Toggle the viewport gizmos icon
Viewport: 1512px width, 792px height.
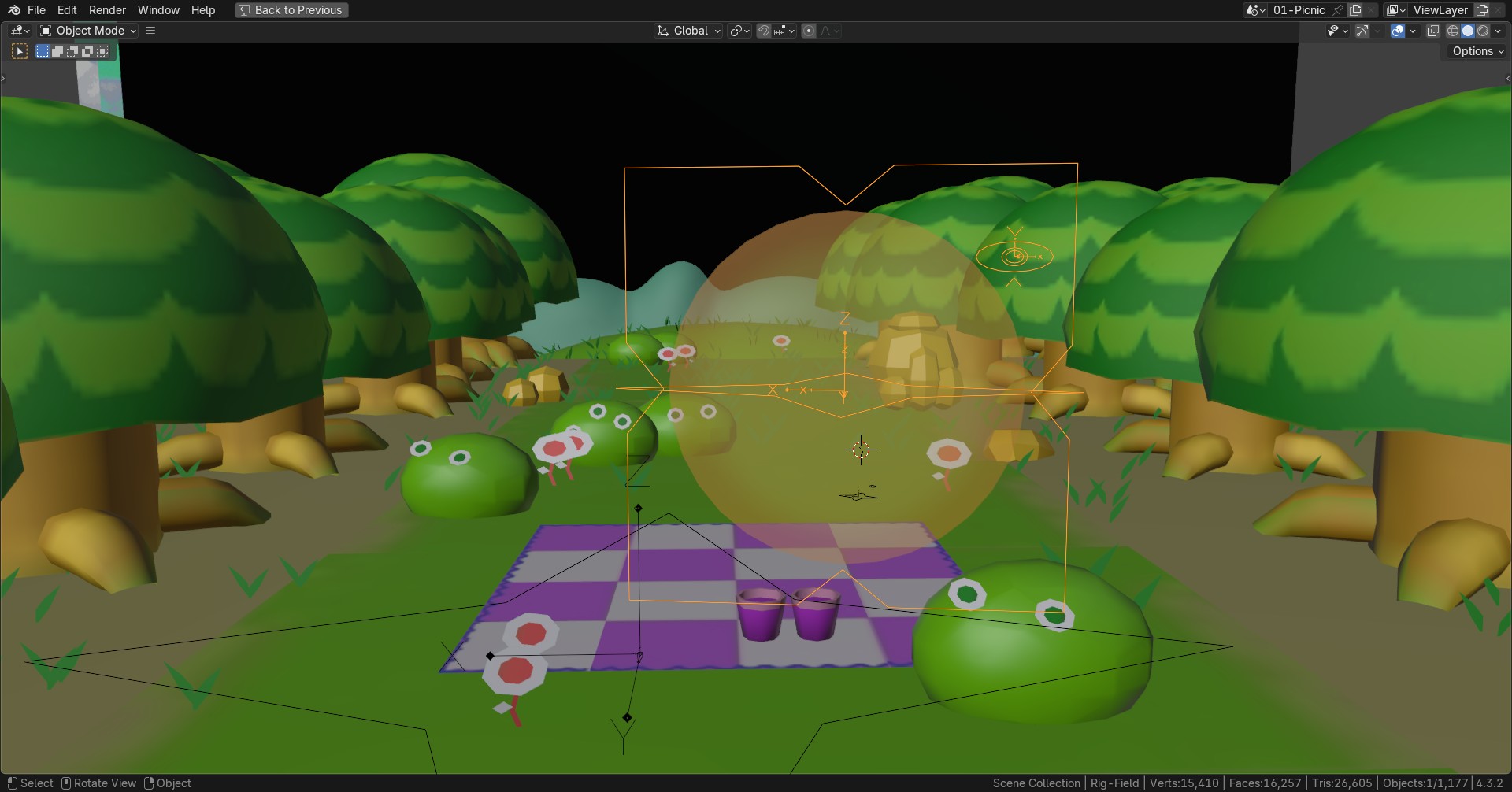click(1362, 31)
